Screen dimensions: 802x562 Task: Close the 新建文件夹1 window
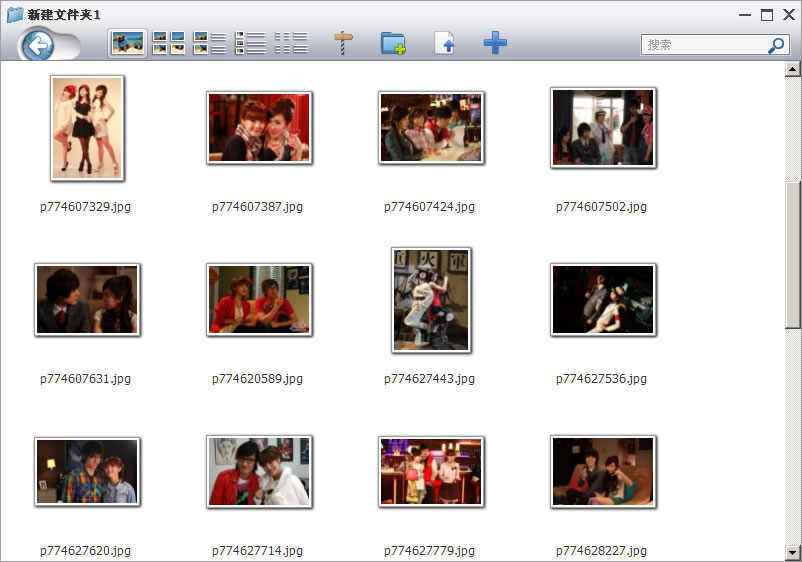pos(789,15)
